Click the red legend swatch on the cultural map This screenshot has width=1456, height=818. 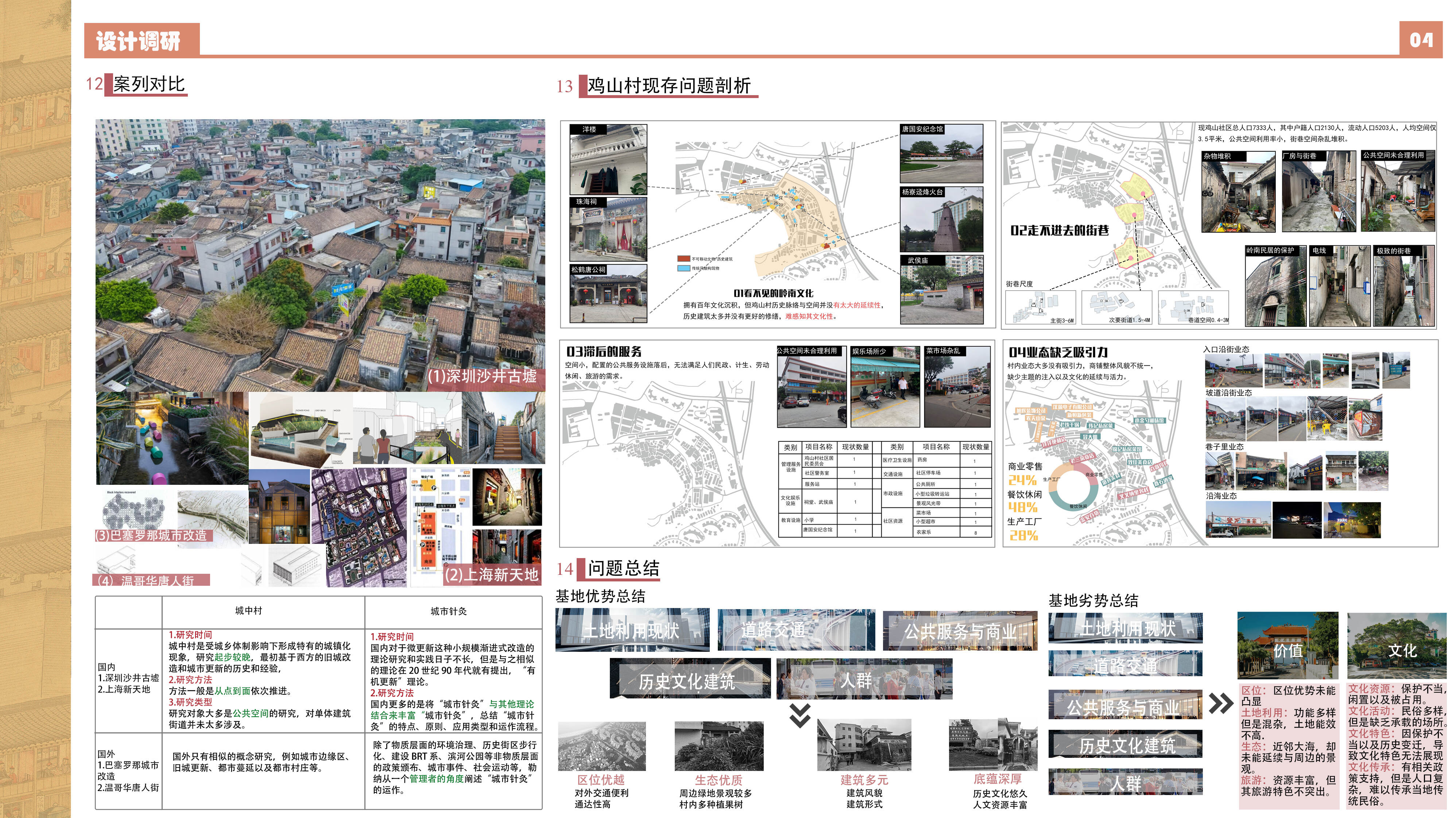(x=684, y=259)
